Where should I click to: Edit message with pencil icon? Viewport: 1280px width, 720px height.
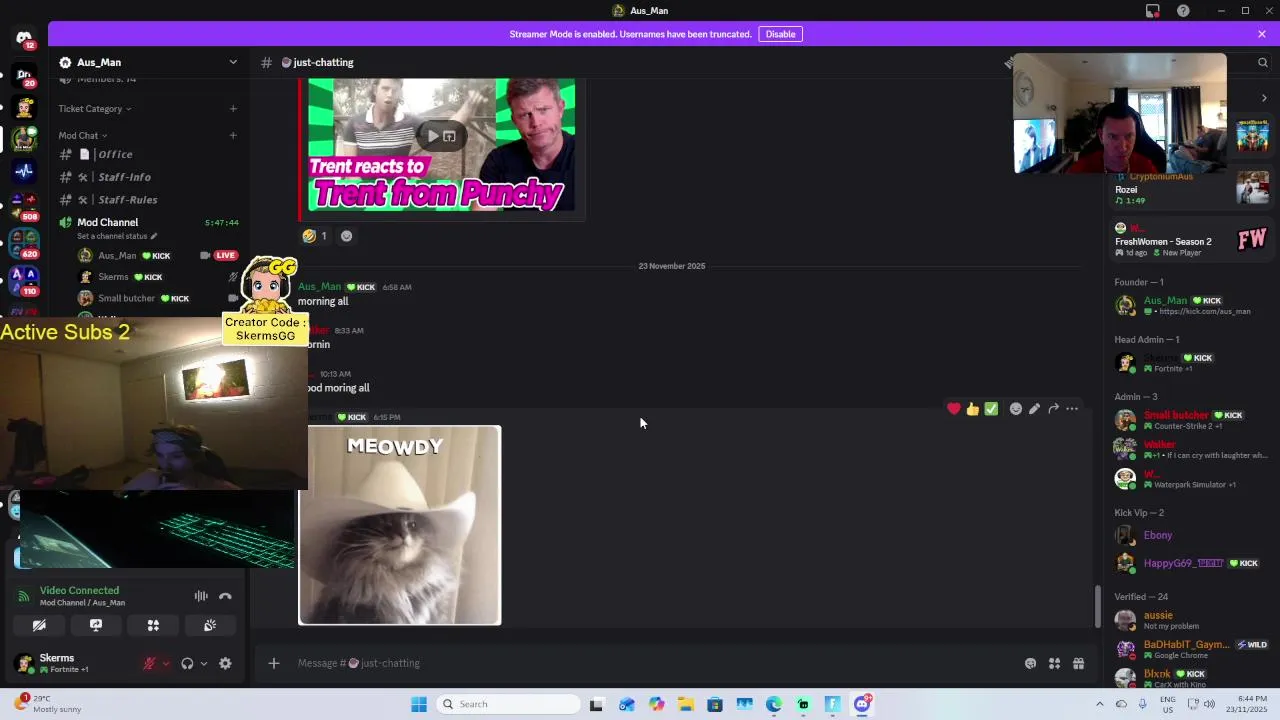1034,409
